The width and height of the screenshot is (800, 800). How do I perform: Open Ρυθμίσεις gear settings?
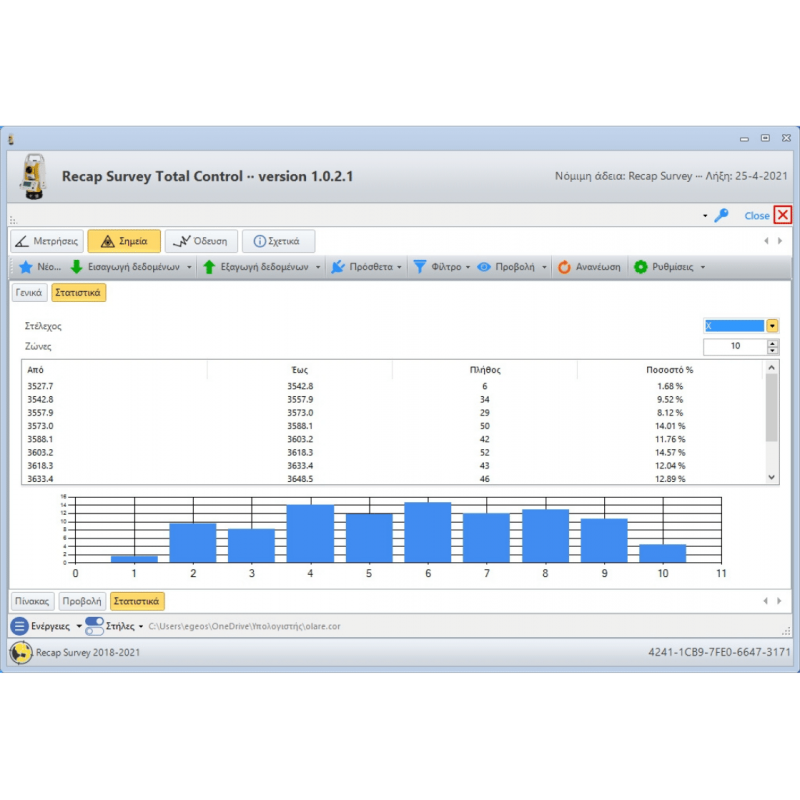(x=641, y=267)
